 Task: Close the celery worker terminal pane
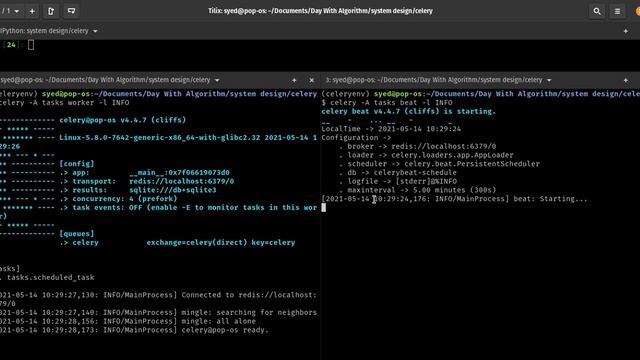click(x=311, y=80)
